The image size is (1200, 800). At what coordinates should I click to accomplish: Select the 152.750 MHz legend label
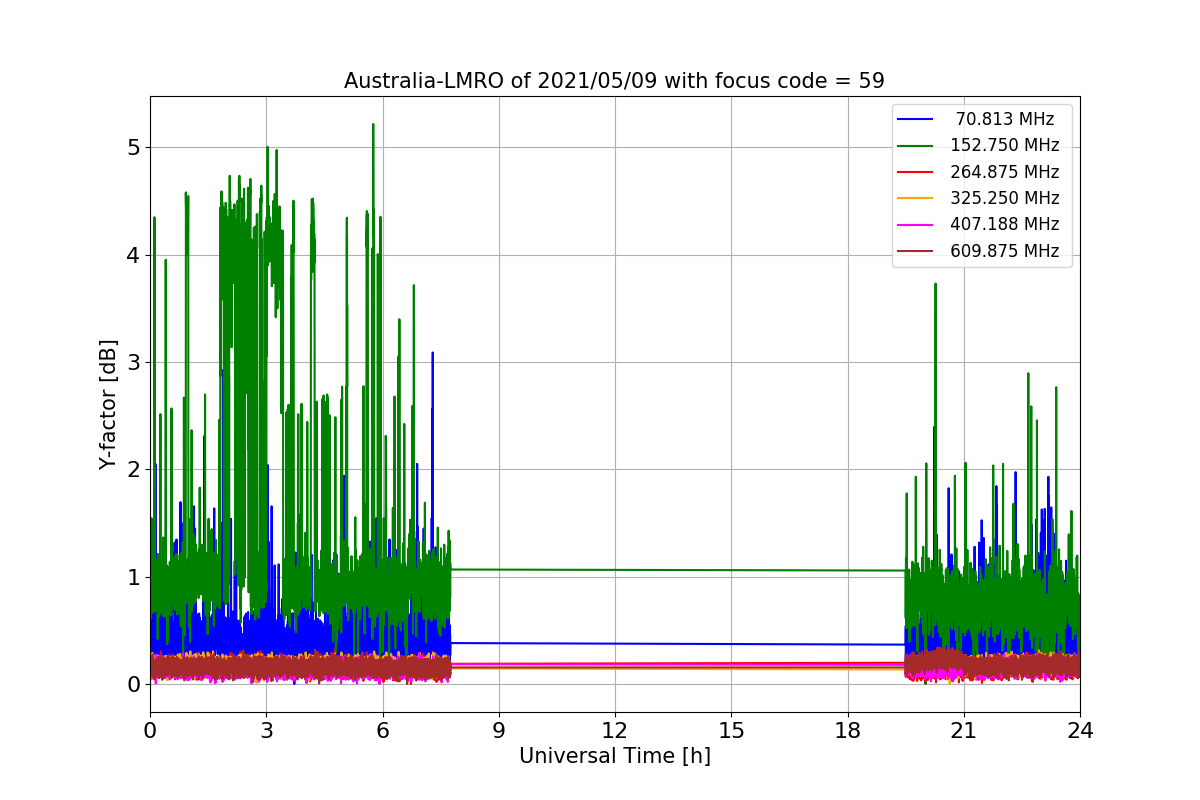coord(1004,146)
